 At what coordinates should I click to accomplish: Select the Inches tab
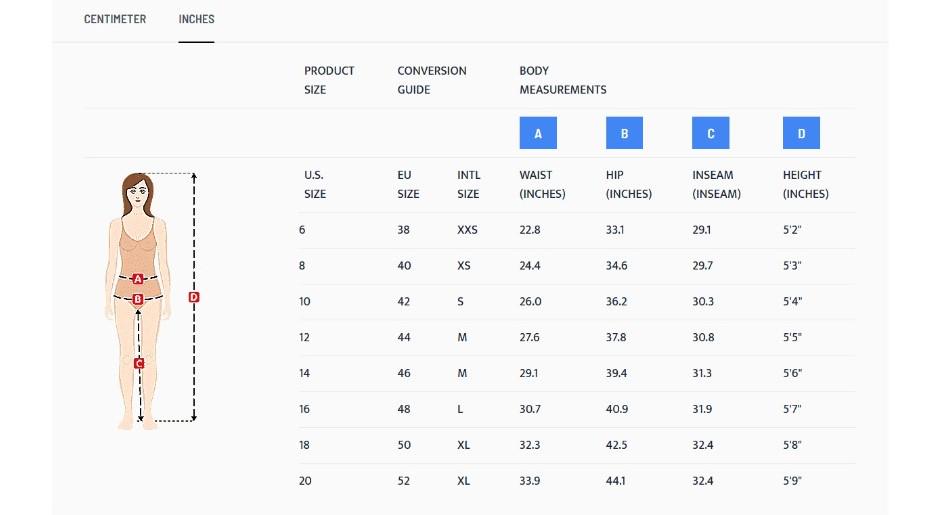pyautogui.click(x=196, y=19)
